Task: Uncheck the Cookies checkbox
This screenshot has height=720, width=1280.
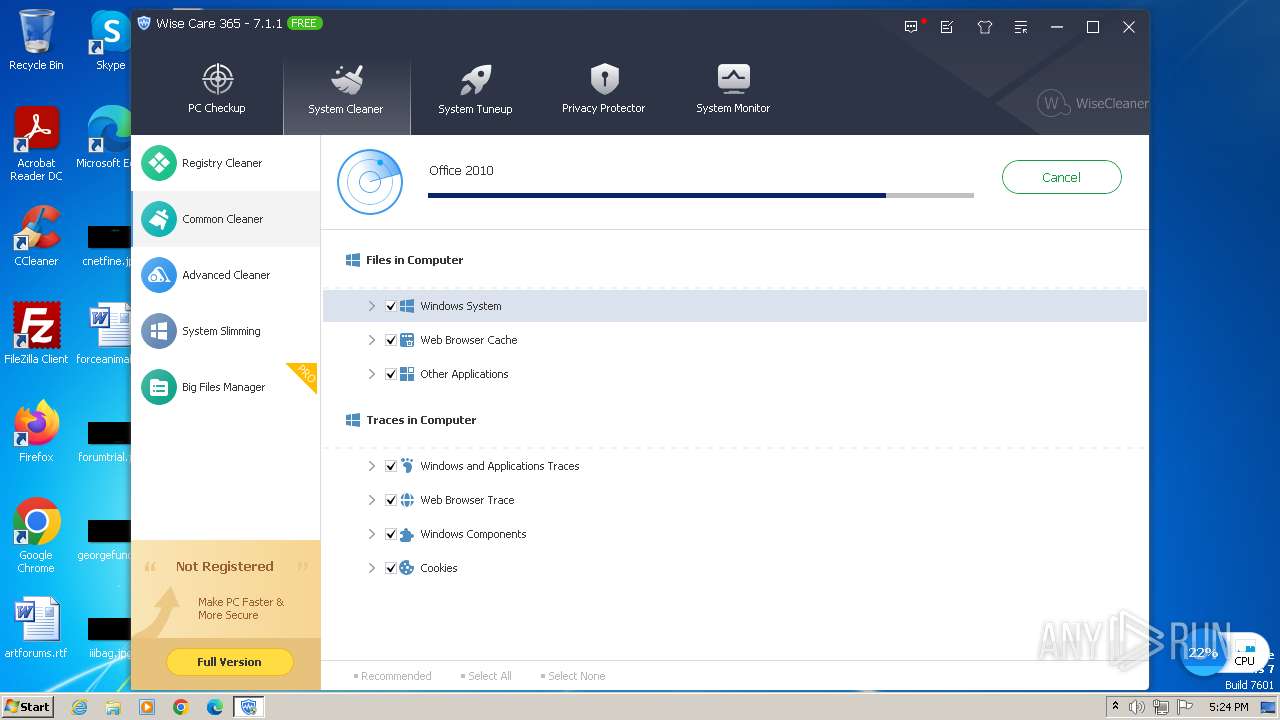Action: (x=391, y=568)
